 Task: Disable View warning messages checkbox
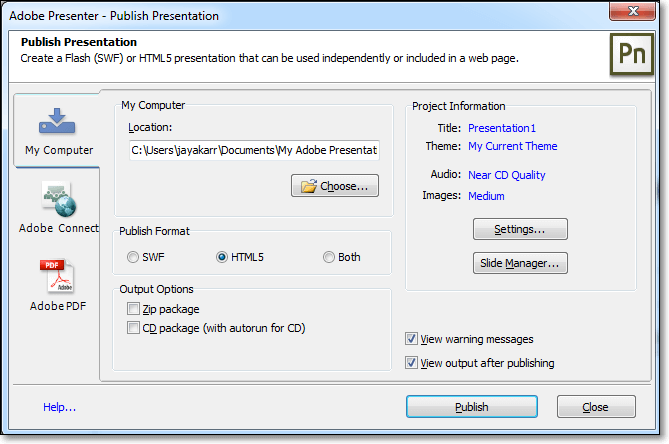point(412,339)
